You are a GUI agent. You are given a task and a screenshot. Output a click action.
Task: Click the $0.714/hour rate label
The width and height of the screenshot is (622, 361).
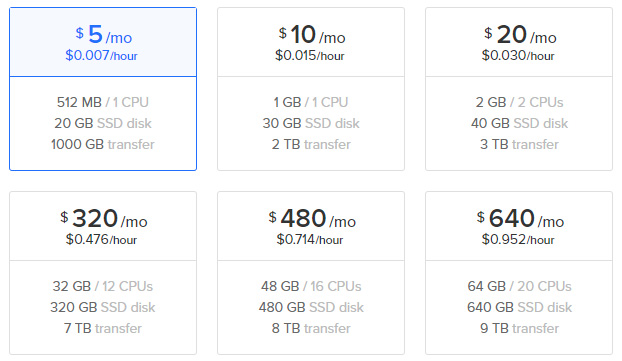click(310, 239)
